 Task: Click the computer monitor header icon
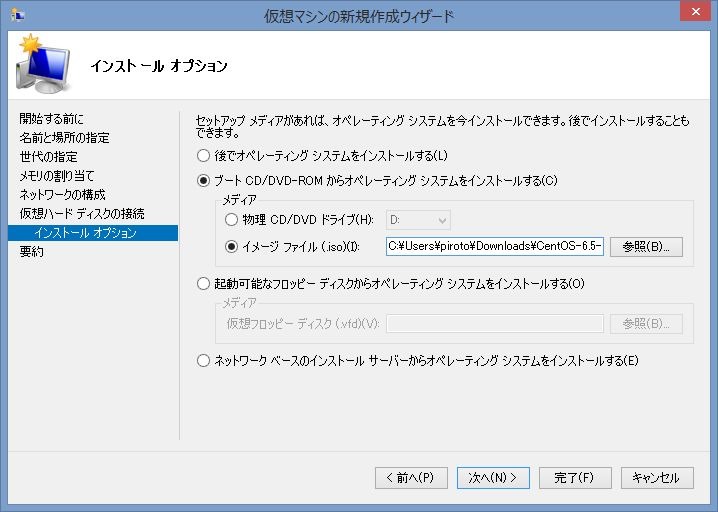point(42,66)
